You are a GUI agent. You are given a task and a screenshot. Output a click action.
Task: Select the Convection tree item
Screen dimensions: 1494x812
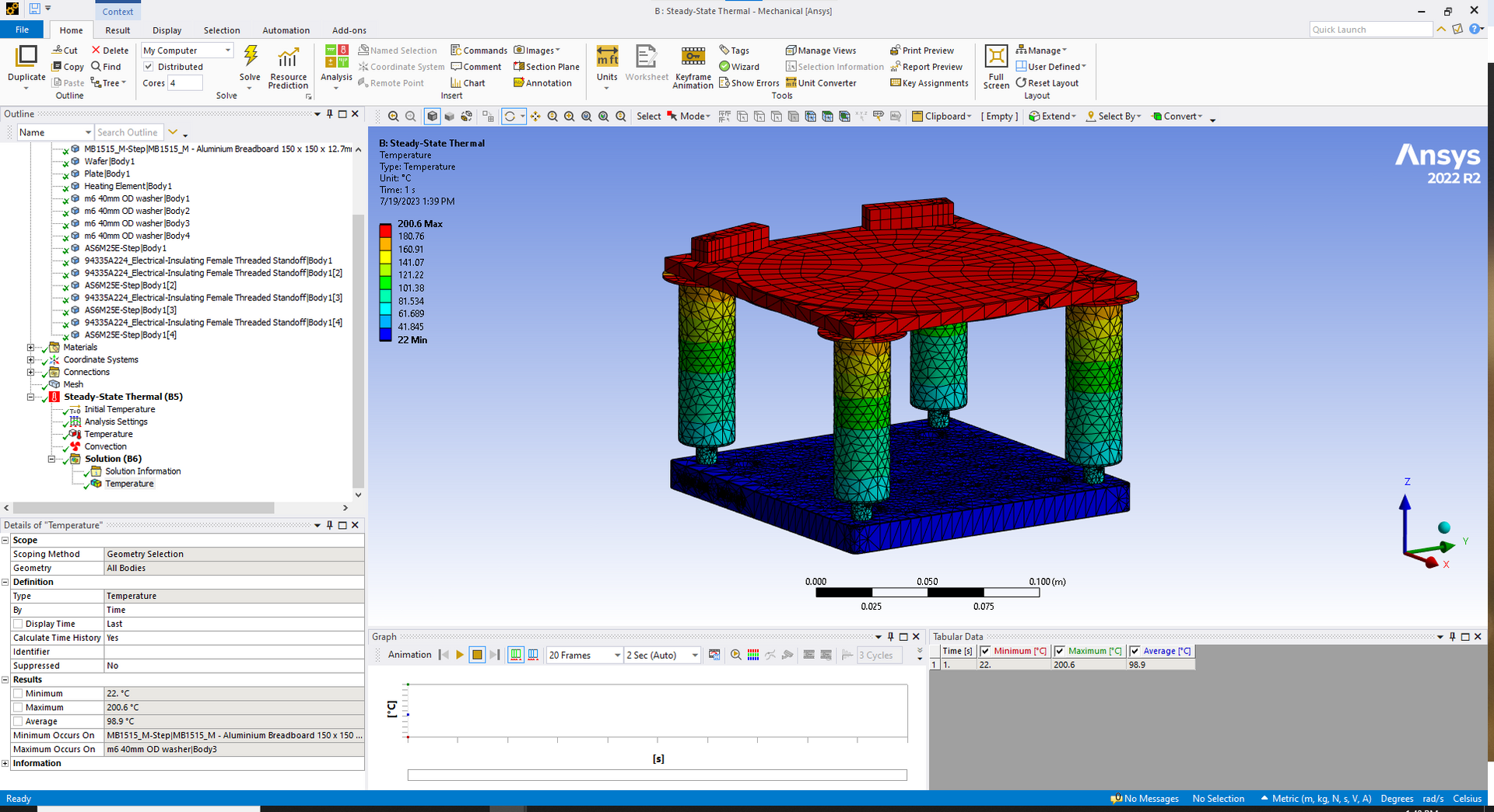tap(106, 447)
